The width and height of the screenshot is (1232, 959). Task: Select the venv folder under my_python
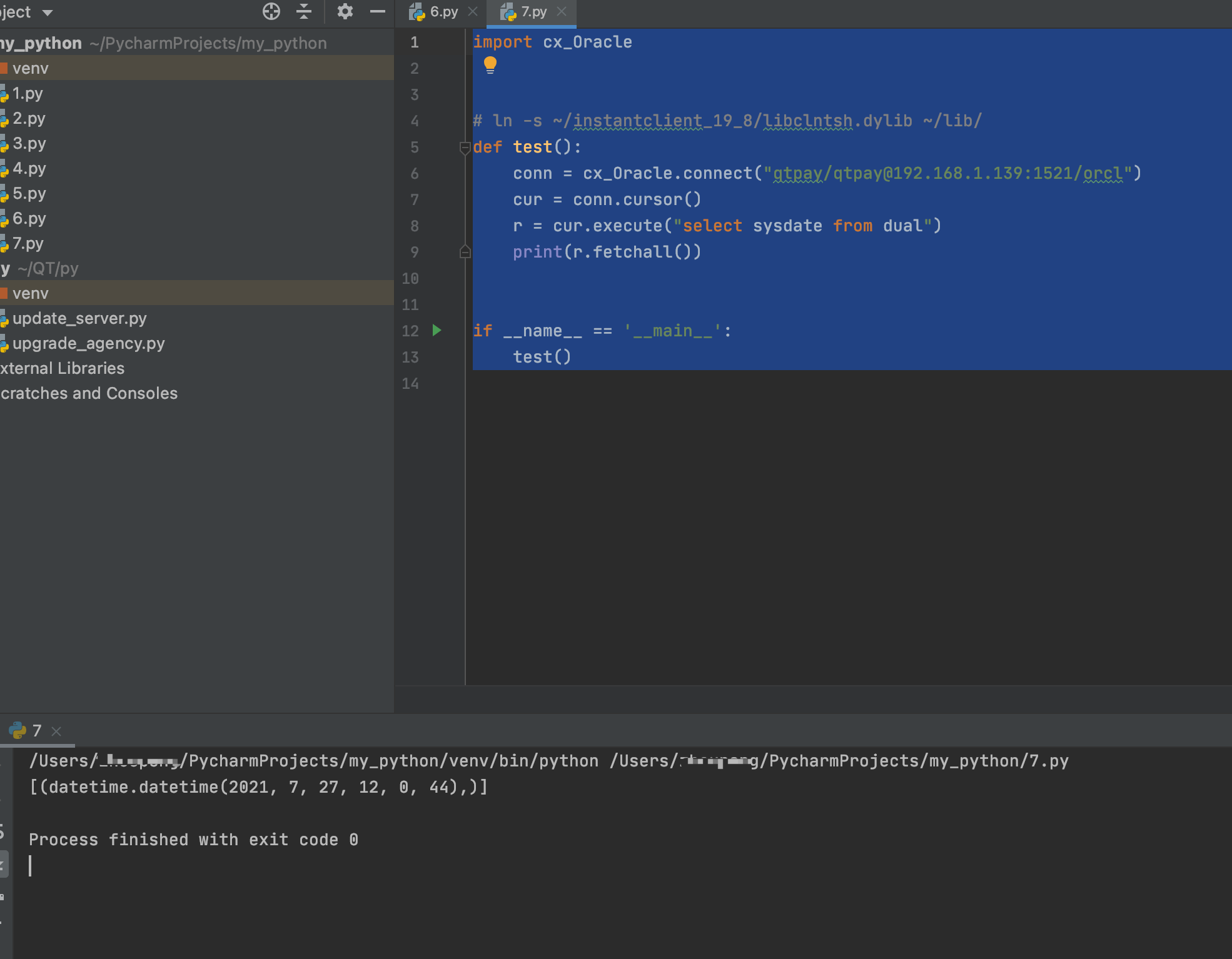pyautogui.click(x=30, y=68)
